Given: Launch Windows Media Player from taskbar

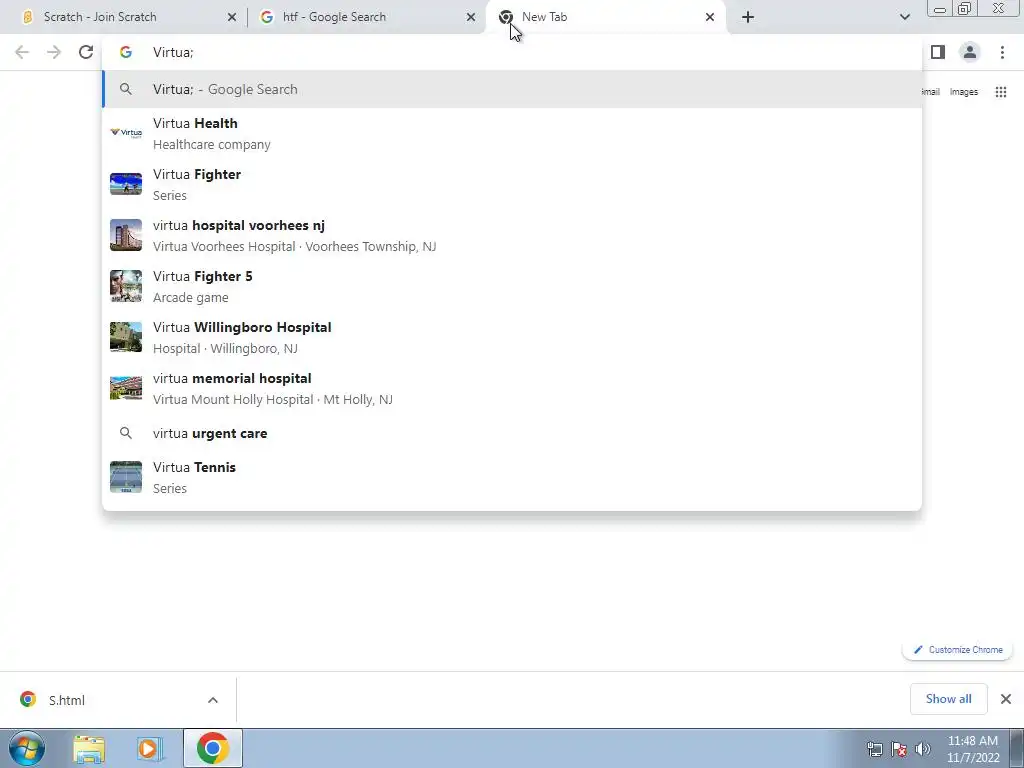Looking at the screenshot, I should pyautogui.click(x=150, y=749).
